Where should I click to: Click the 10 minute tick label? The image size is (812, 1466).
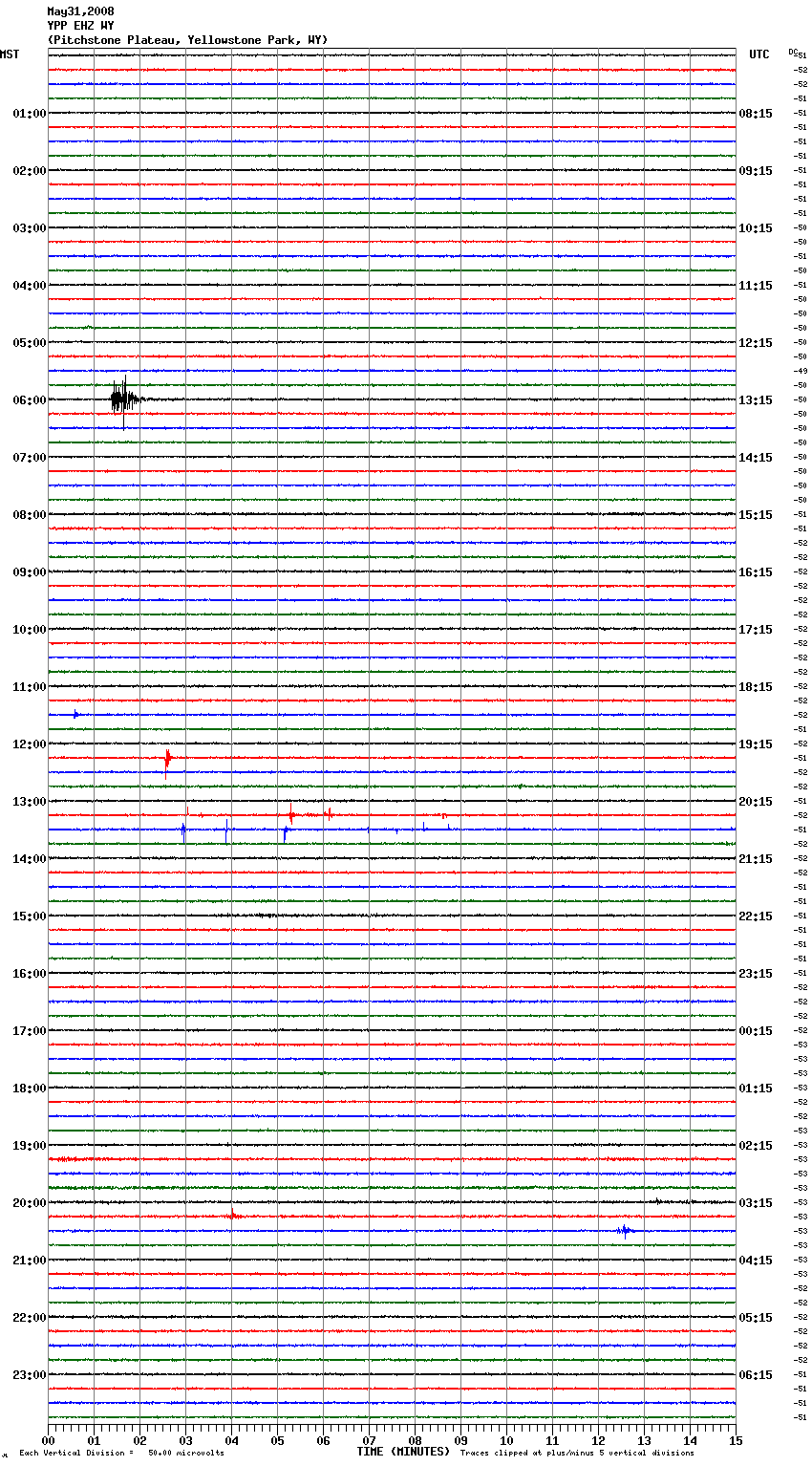(x=506, y=1440)
